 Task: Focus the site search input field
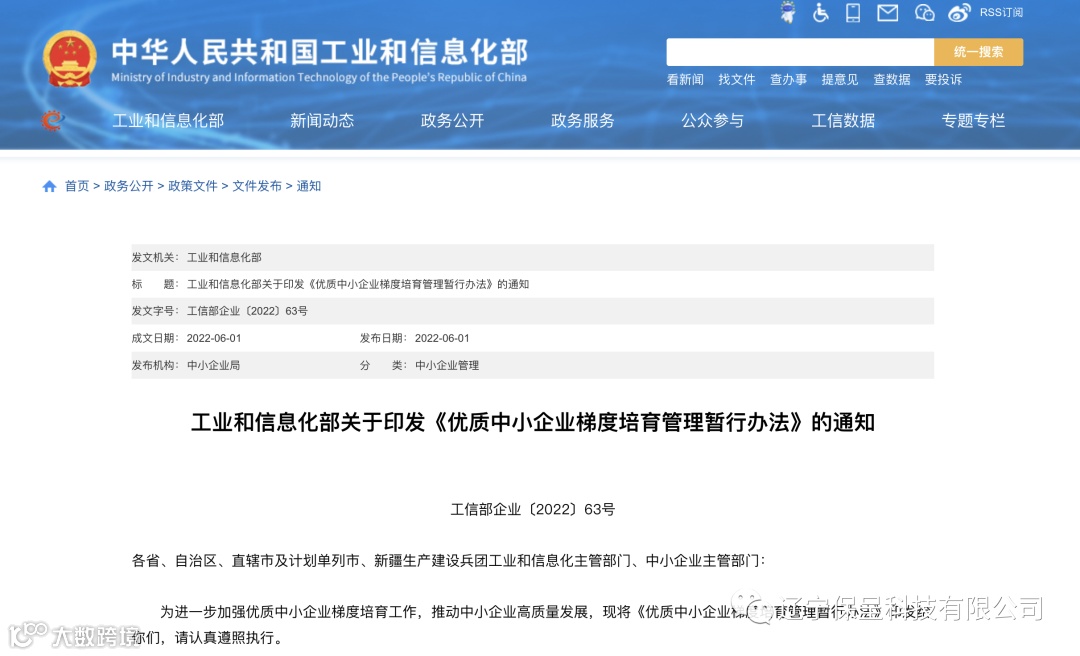click(x=800, y=52)
